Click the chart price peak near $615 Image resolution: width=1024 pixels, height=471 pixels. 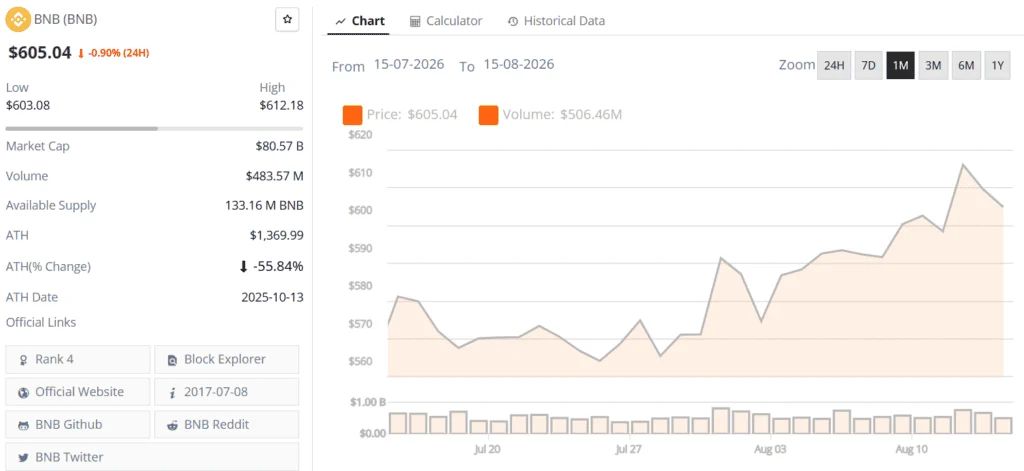(x=963, y=165)
